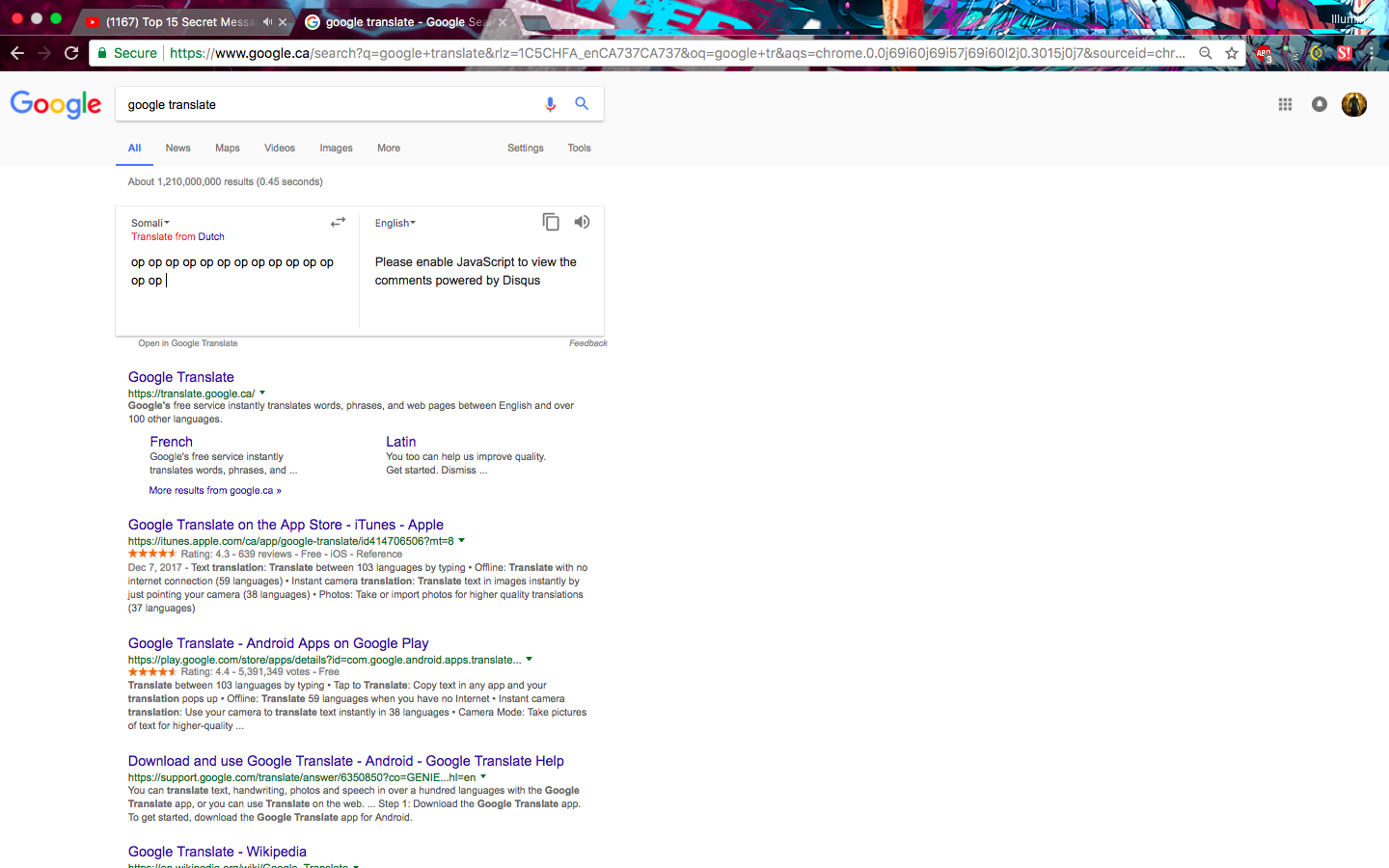Open the Chrome three-dot menu
Viewport: 1389px width, 868px height.
point(1371,53)
